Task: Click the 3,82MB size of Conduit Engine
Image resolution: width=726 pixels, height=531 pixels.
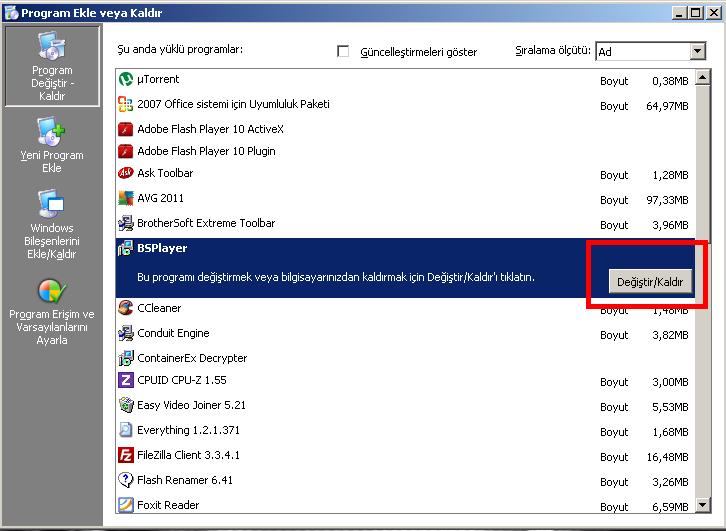Action: (670, 335)
